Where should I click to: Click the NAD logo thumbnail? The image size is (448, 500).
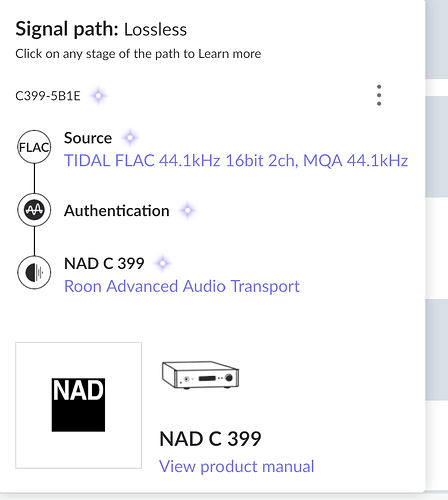(78, 405)
